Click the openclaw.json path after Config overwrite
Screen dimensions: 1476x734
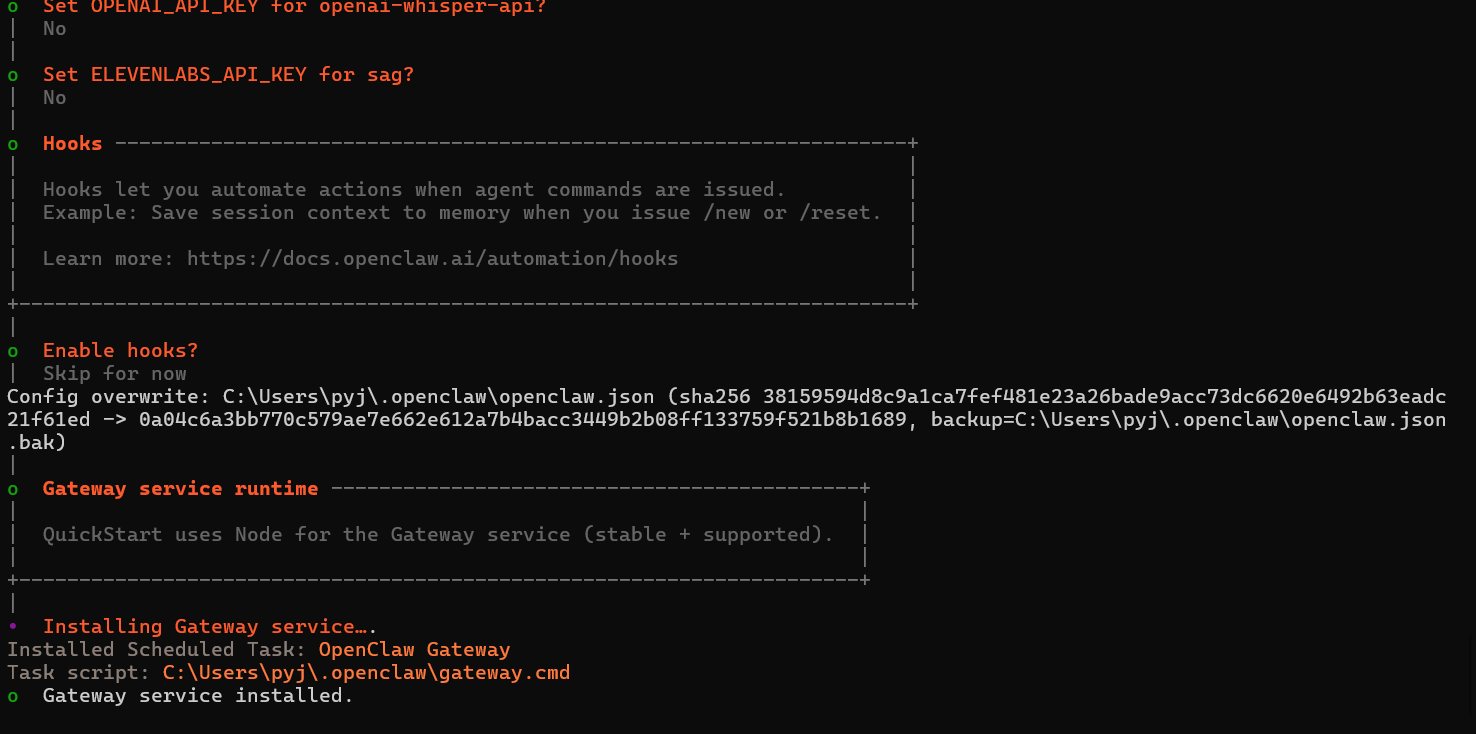pos(438,397)
